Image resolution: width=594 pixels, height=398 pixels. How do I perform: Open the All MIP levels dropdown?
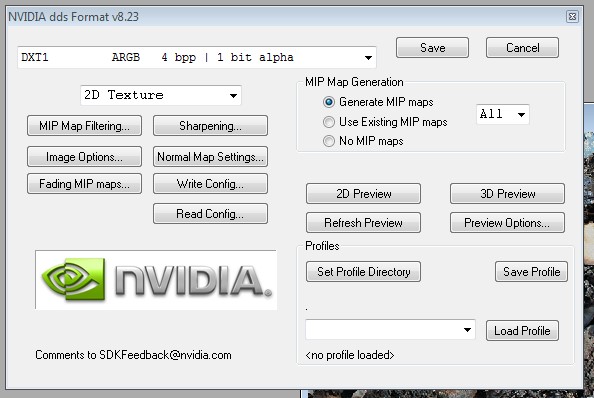click(x=503, y=114)
